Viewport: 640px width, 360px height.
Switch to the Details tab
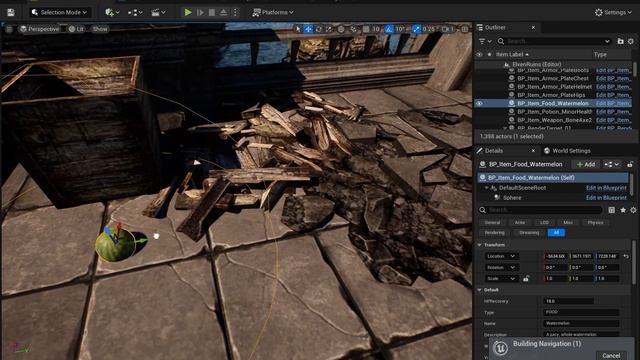[493, 151]
